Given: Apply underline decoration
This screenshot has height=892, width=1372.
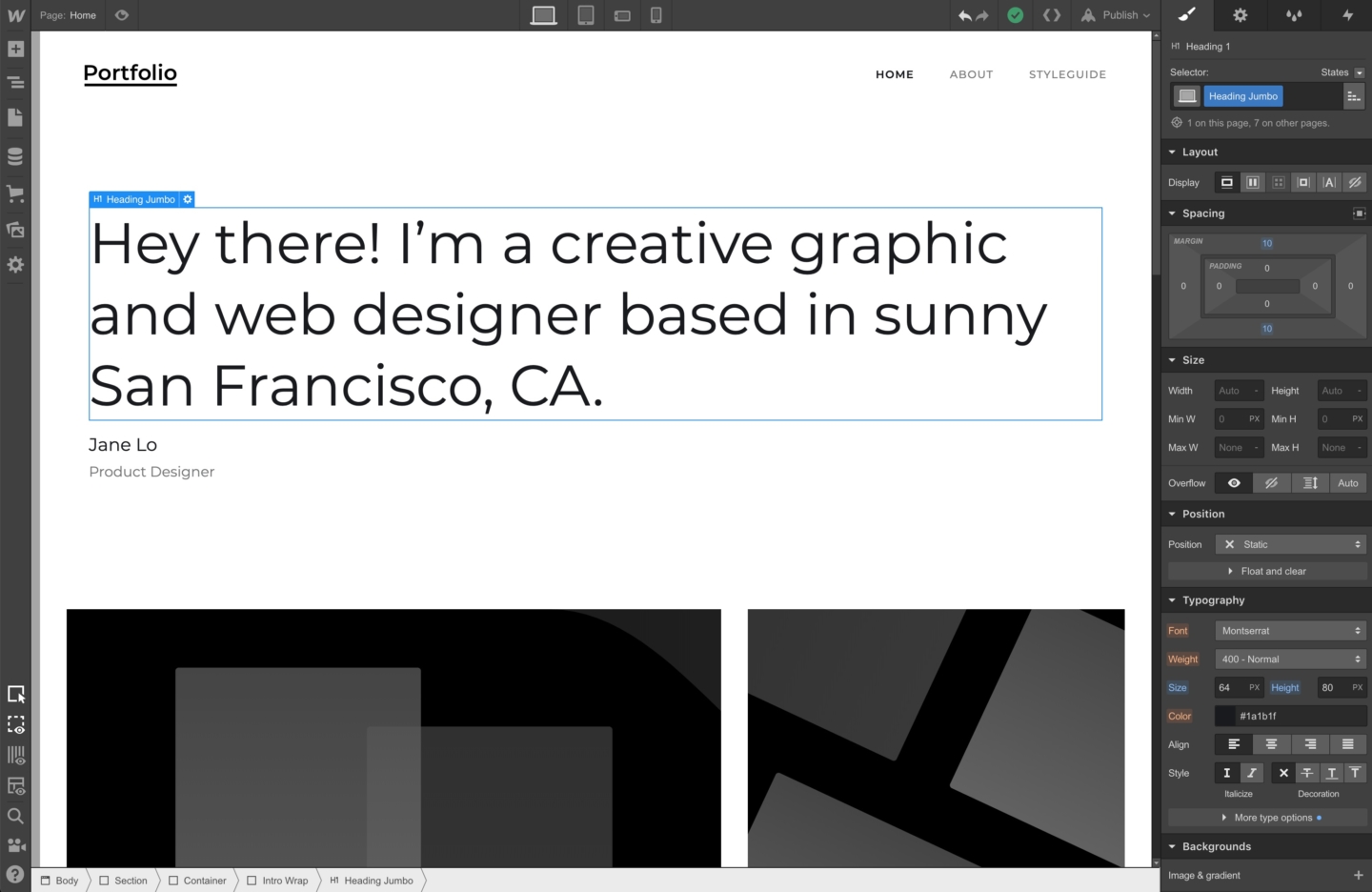Looking at the screenshot, I should pos(1332,773).
